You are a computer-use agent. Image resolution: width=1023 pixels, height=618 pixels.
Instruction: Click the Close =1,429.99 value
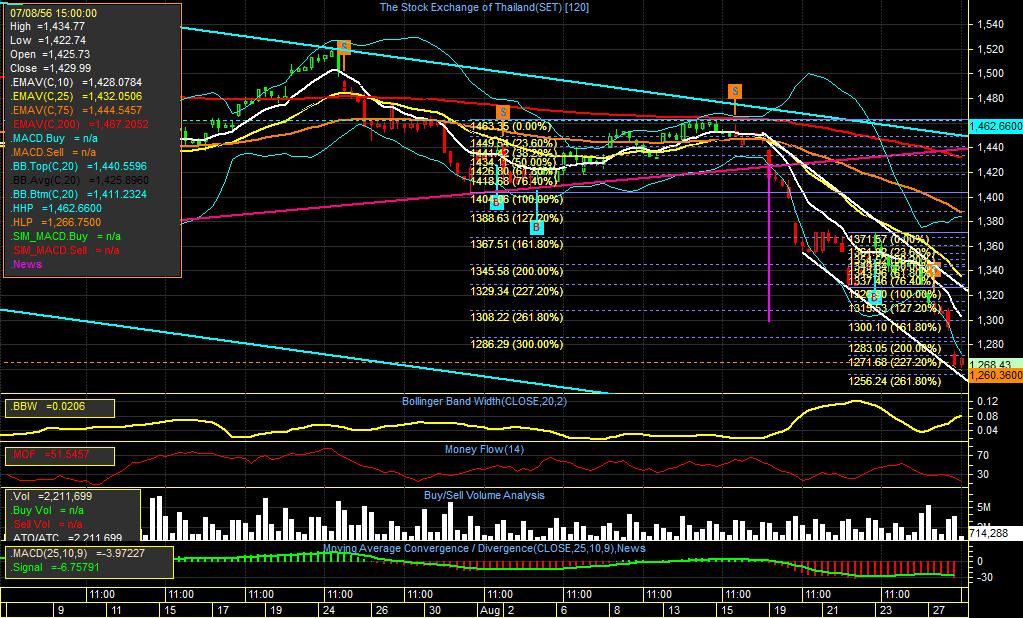[50, 69]
